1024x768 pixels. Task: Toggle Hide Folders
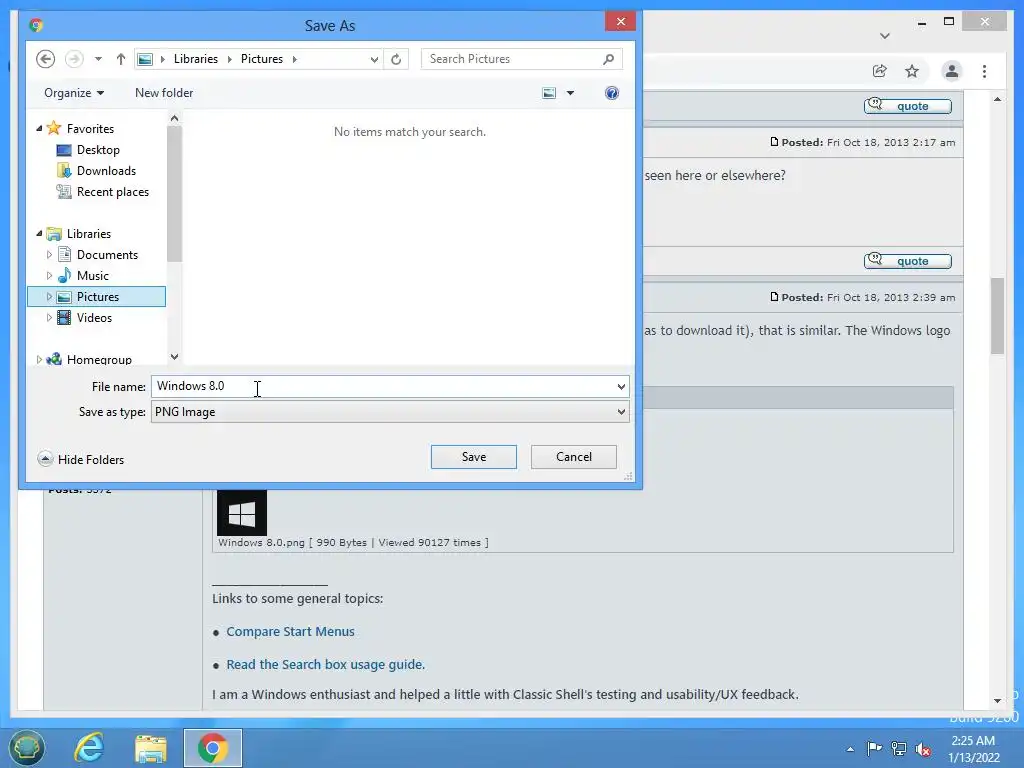[x=80, y=460]
